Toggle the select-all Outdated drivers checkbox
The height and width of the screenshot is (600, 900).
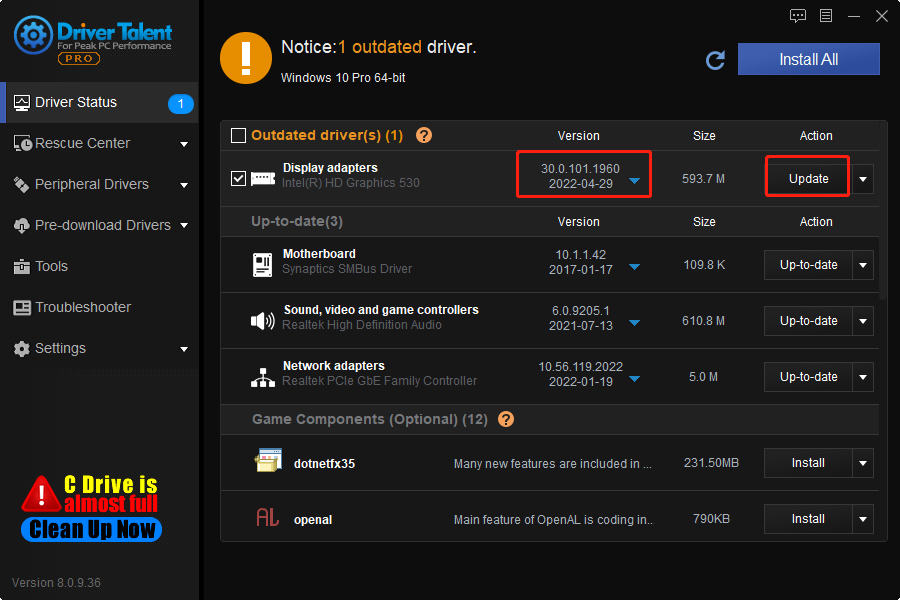[238, 136]
